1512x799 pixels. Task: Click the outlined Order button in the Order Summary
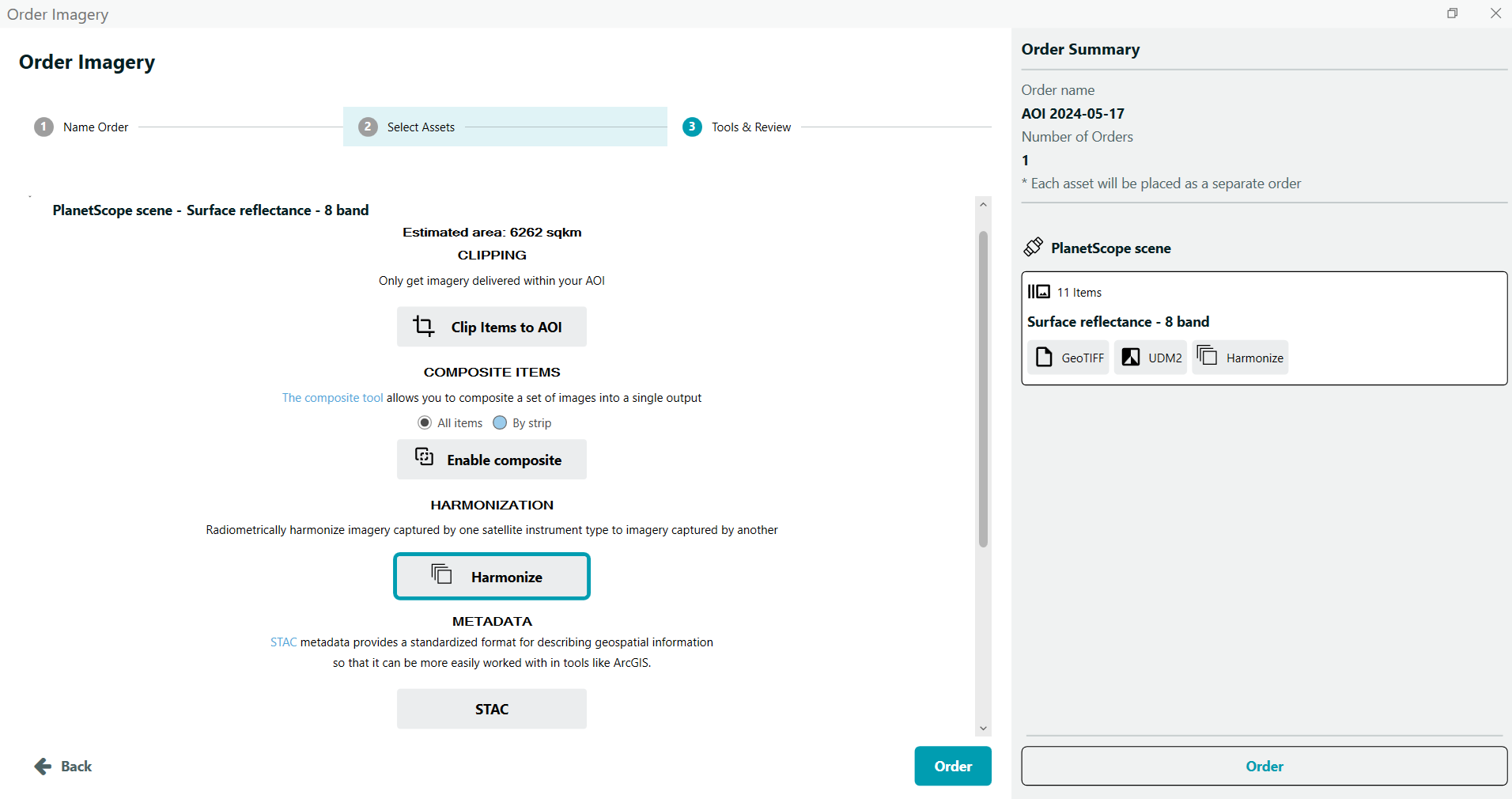[1264, 766]
